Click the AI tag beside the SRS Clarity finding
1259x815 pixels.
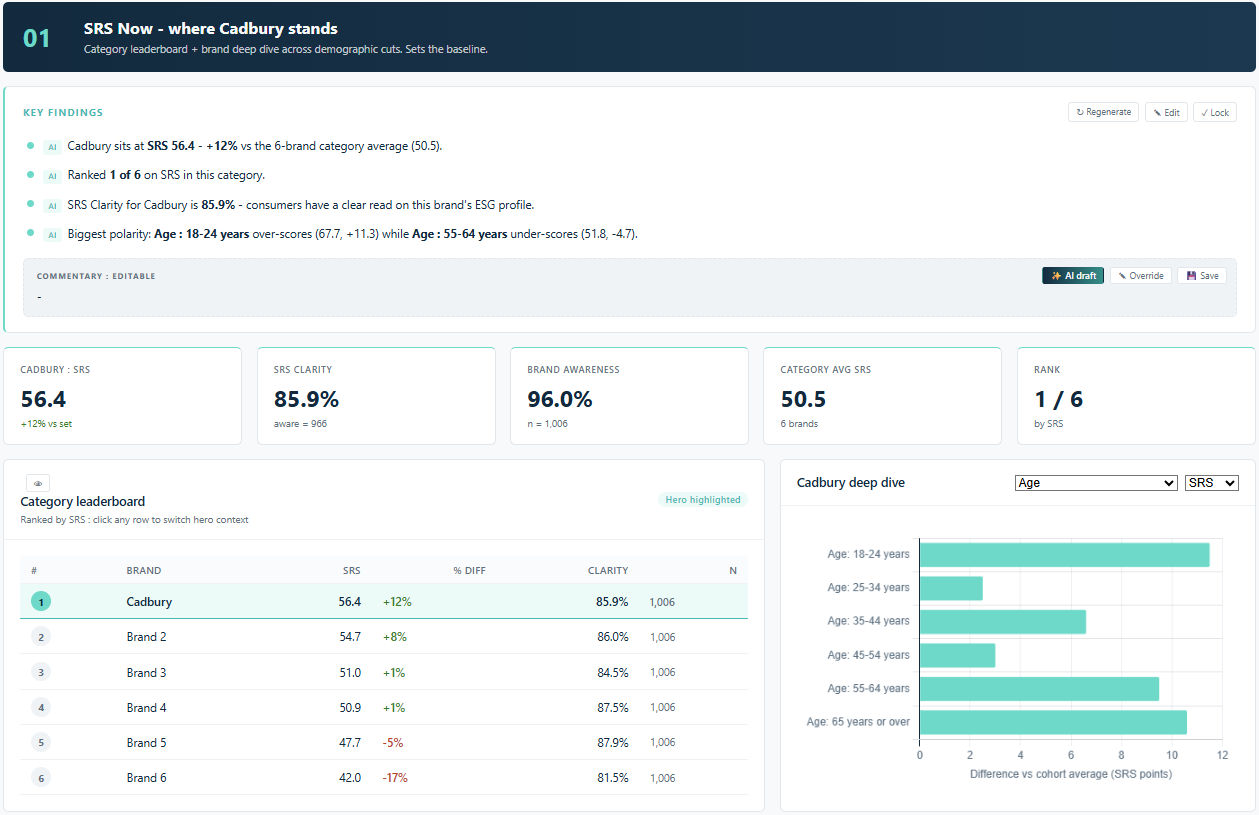click(x=52, y=205)
